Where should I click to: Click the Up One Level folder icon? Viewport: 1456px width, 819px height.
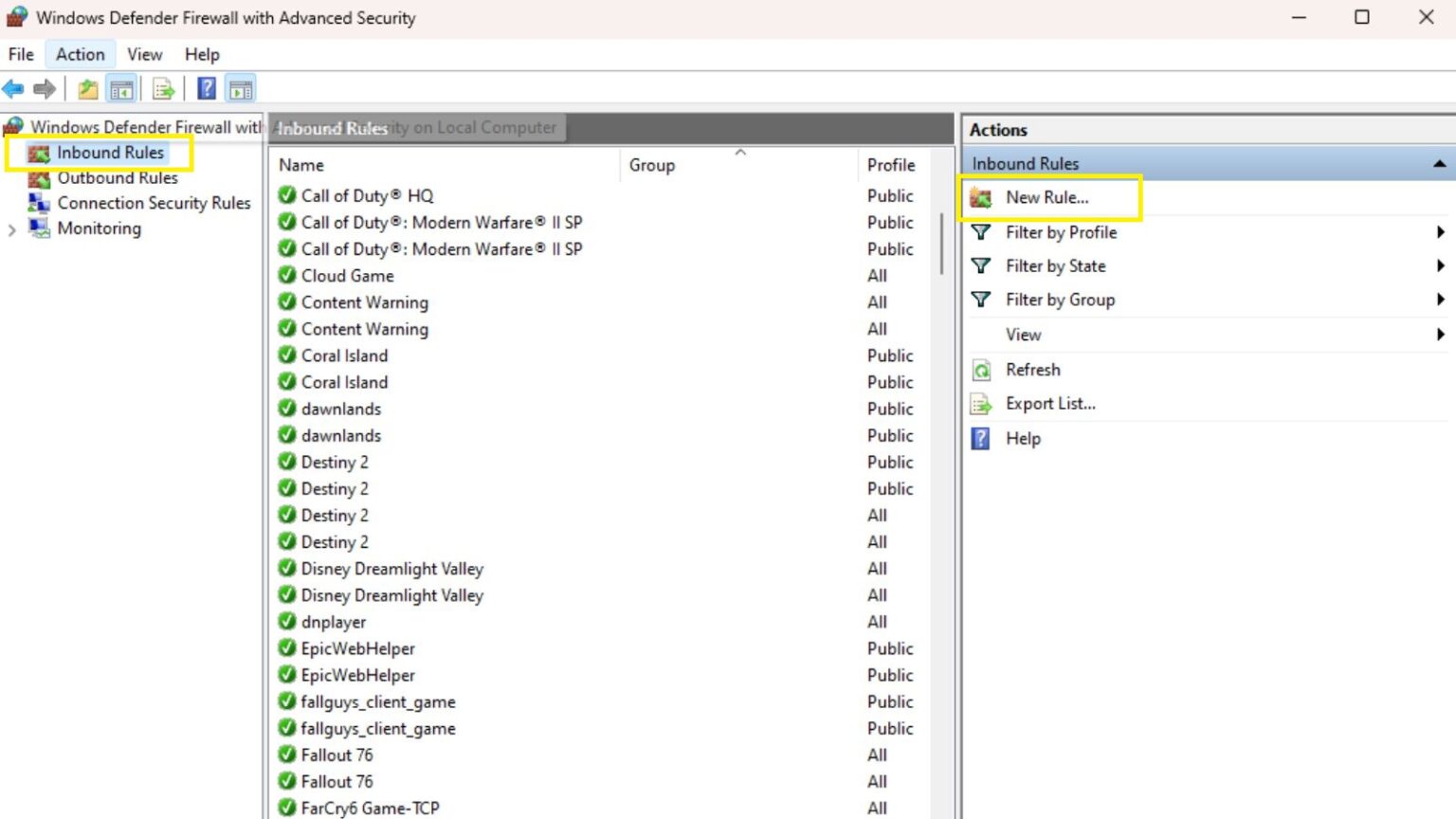tap(87, 89)
